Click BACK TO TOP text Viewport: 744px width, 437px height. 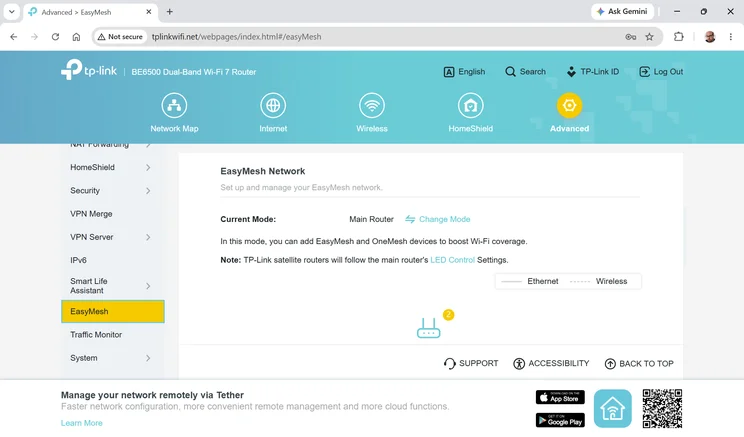point(646,363)
